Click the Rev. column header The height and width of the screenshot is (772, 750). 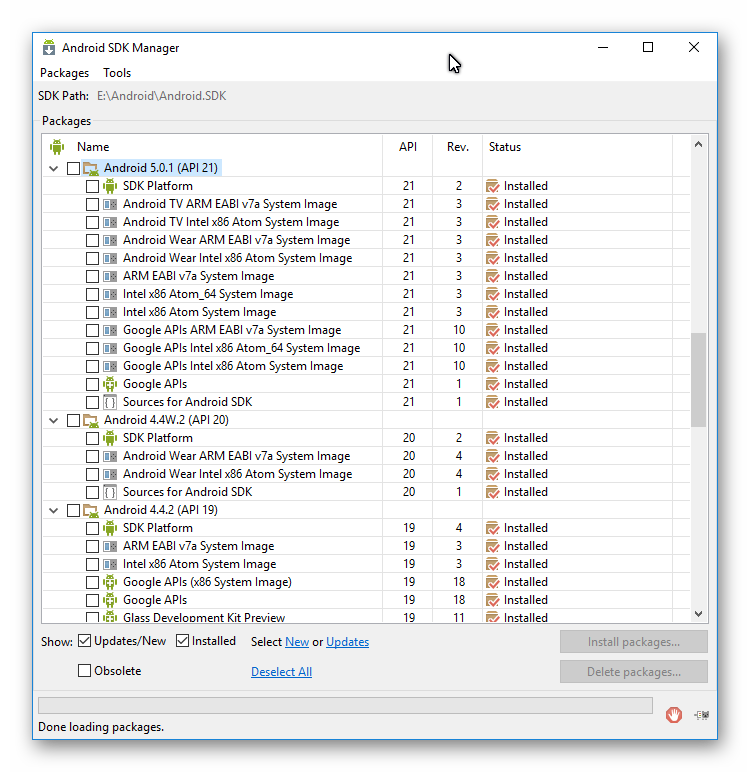click(x=457, y=147)
